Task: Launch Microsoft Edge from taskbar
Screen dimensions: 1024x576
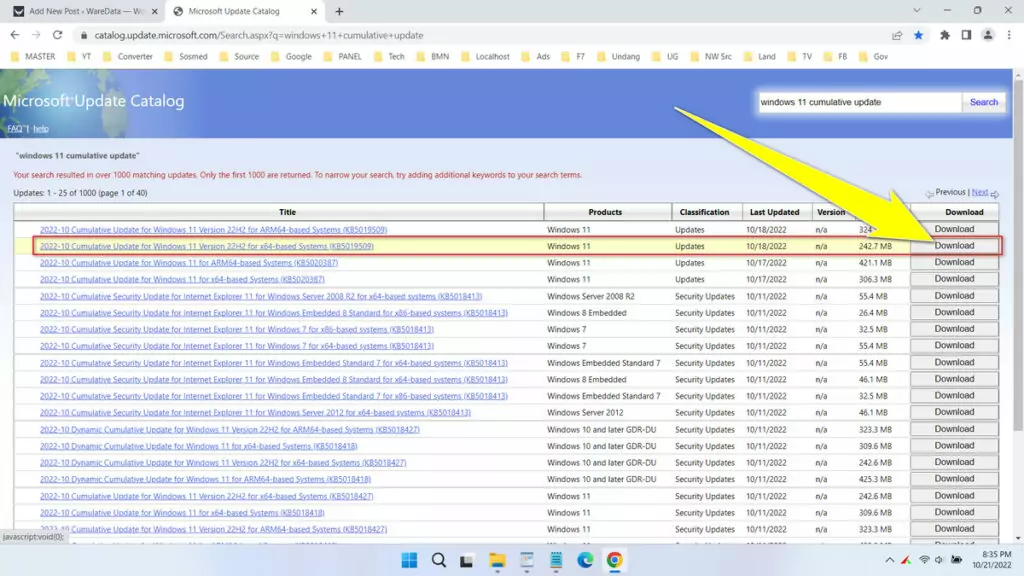Action: coord(585,560)
